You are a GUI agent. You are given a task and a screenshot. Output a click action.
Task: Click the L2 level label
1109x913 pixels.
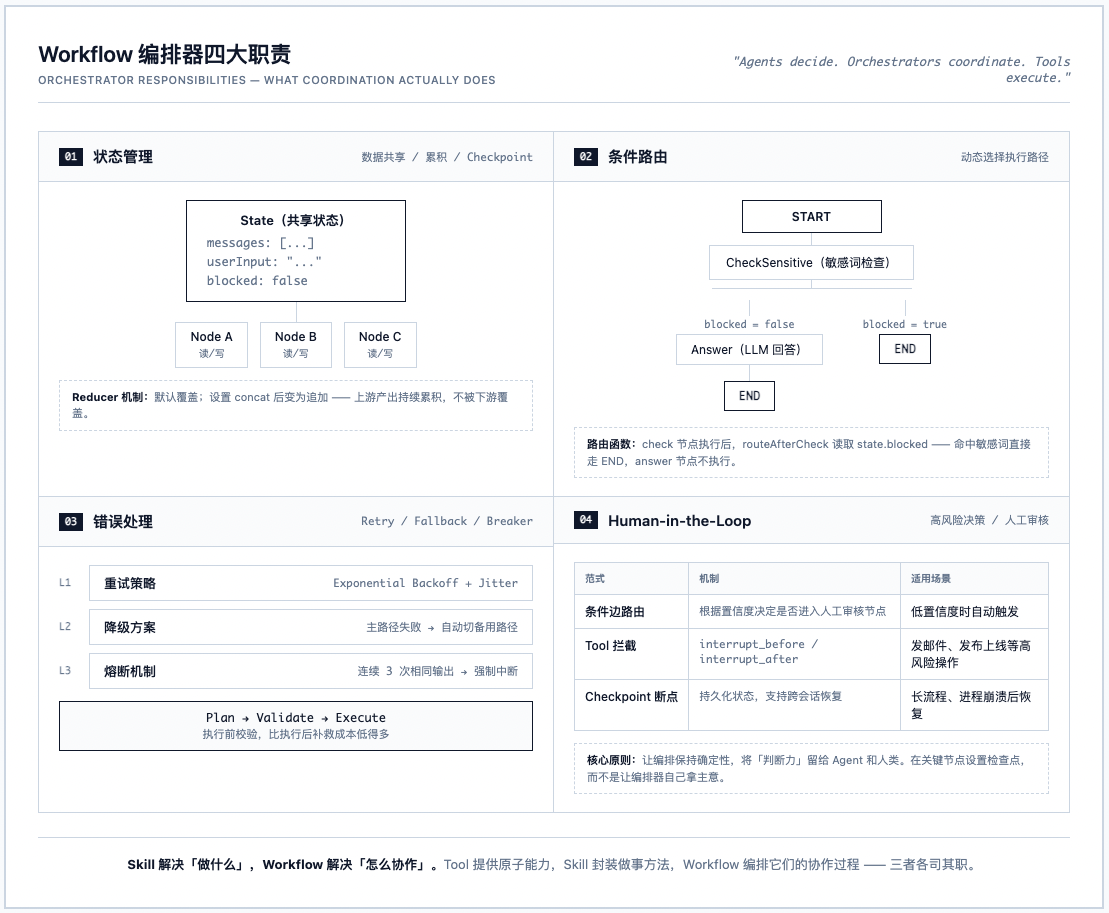tap(65, 627)
